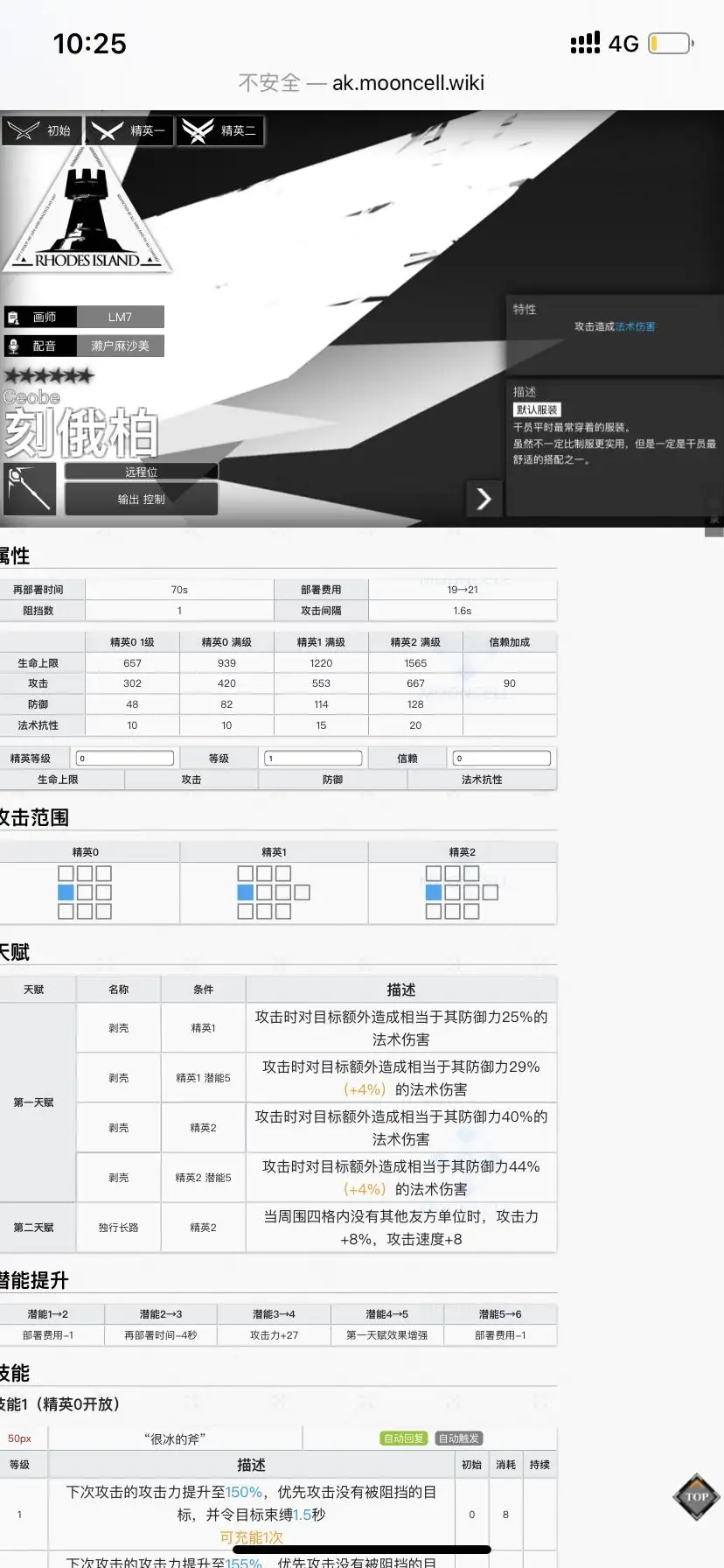Screen dimensions: 724x1568
Task: Click the 等级 level input field
Action: [313, 759]
